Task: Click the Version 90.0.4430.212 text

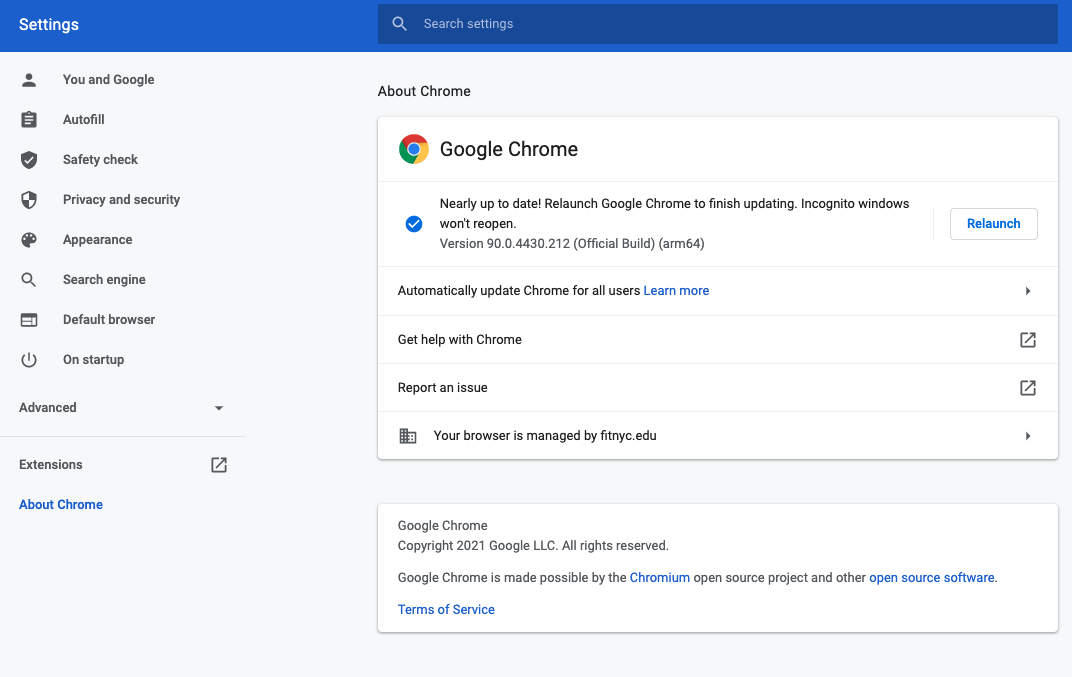Action: tap(572, 244)
